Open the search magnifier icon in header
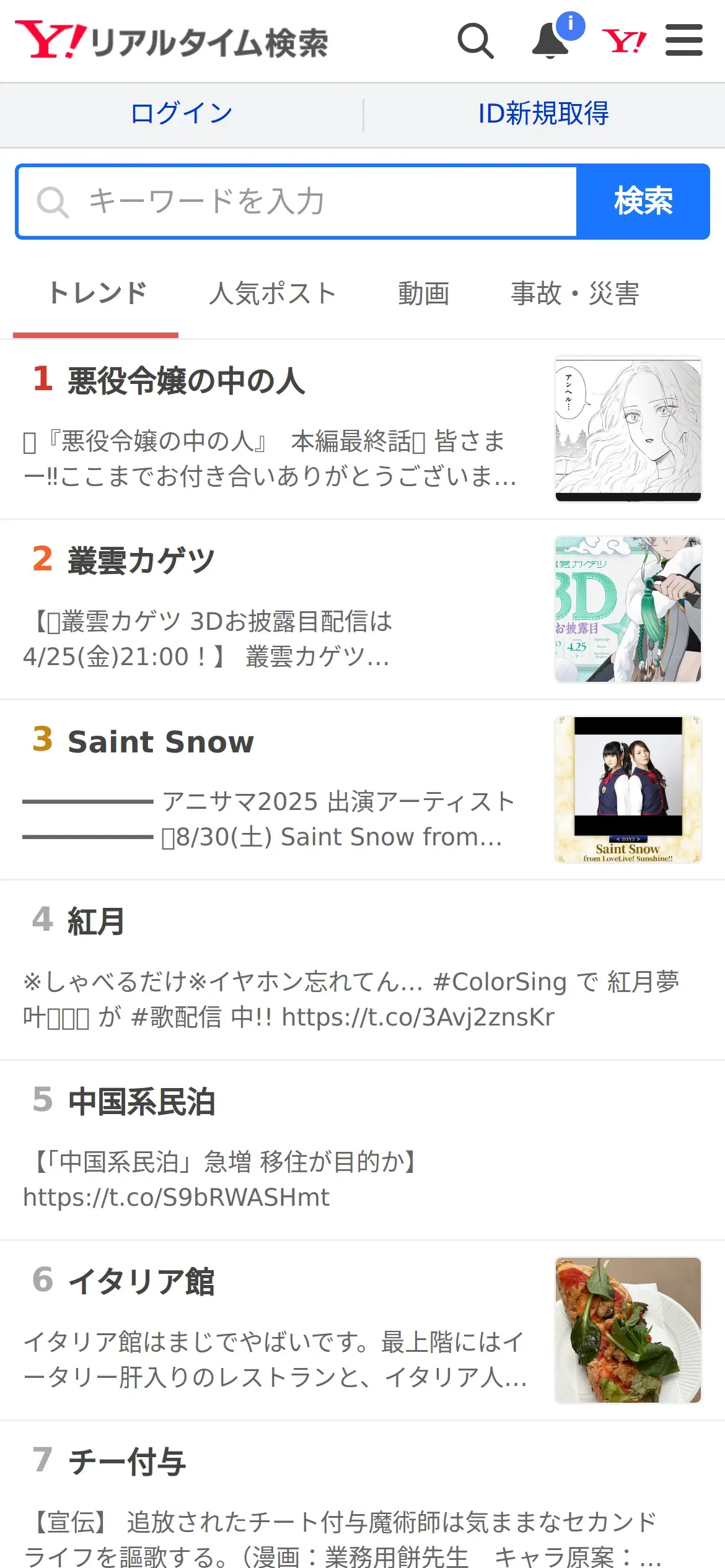The image size is (725, 1568). pyautogui.click(x=475, y=41)
